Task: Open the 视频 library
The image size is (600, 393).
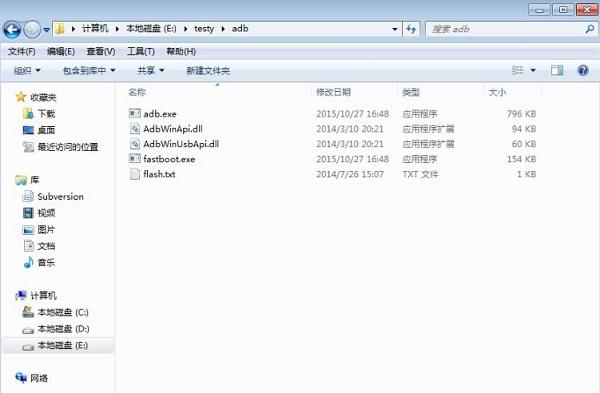Action: 46,213
